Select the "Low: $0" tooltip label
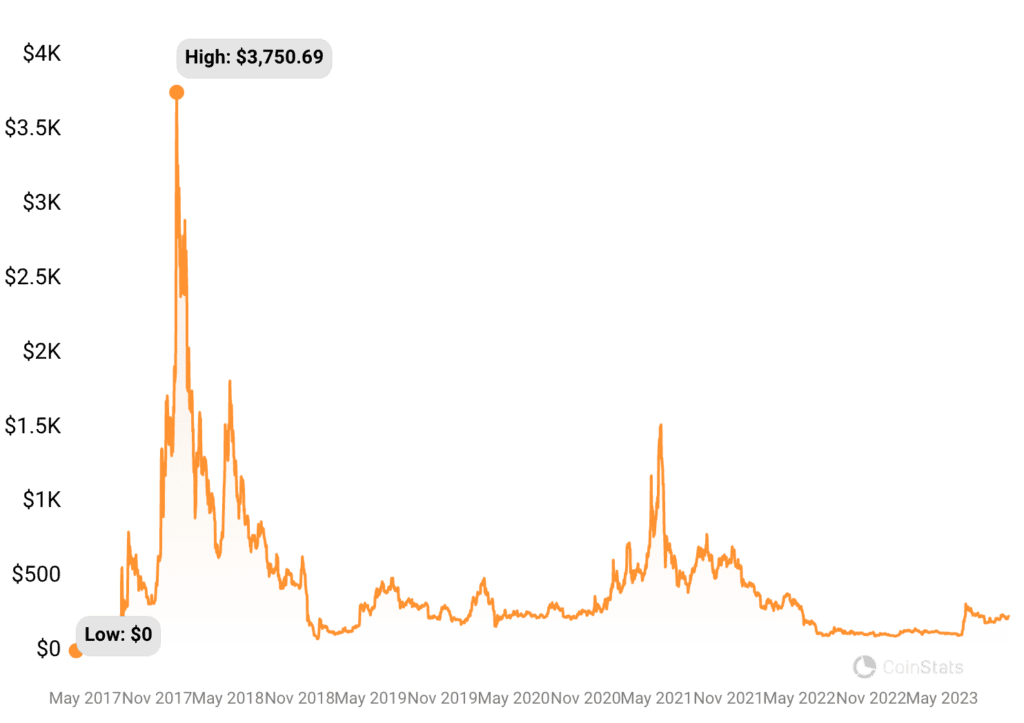Viewport: 1024px width, 723px height. (x=118, y=635)
